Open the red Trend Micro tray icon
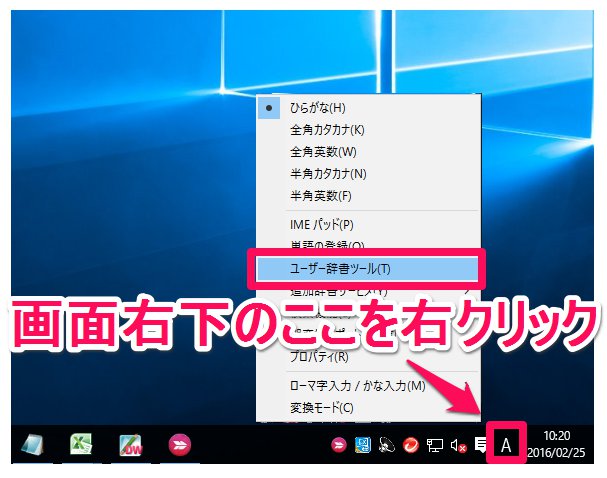This screenshot has width=607, height=478. 411,445
